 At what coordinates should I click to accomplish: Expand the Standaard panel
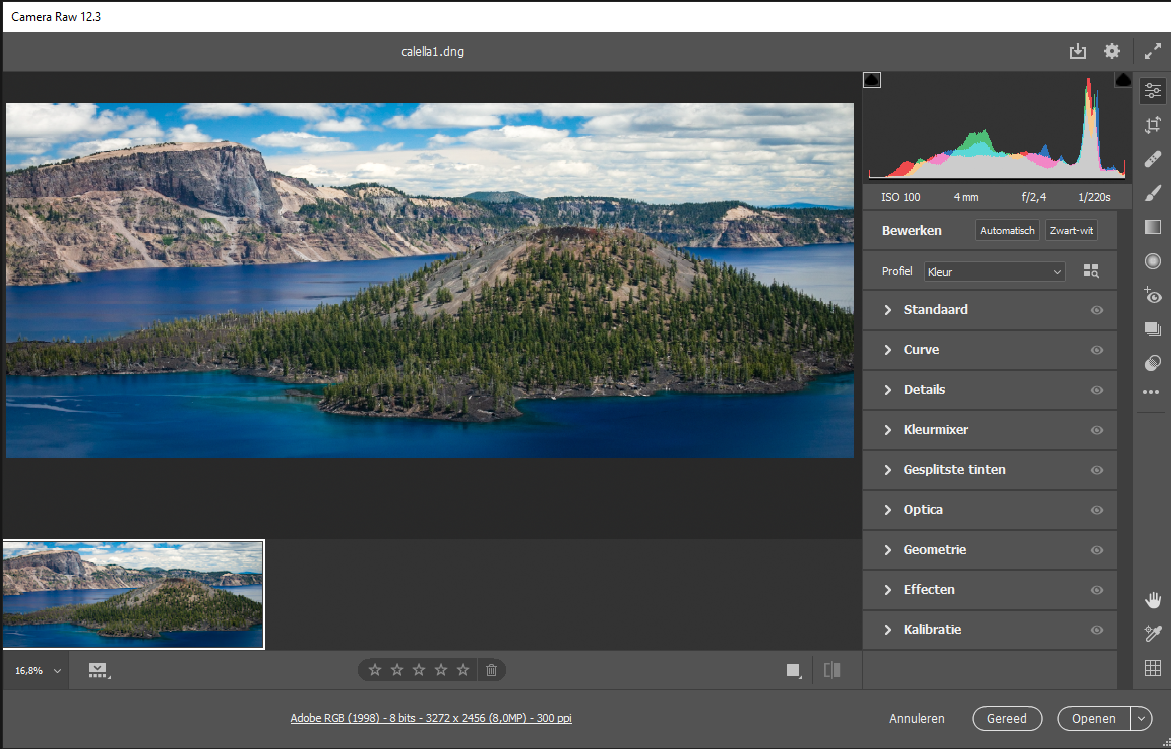[x=936, y=310]
